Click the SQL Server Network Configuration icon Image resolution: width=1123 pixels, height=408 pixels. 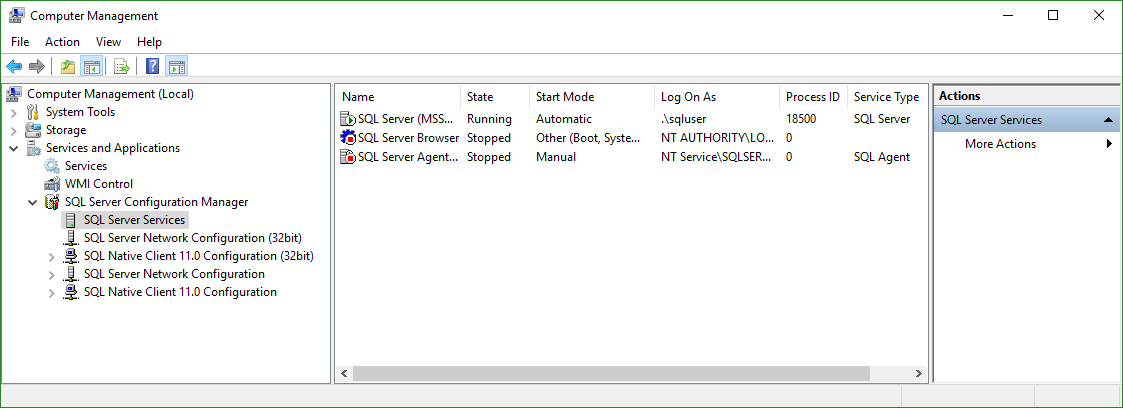click(x=71, y=274)
